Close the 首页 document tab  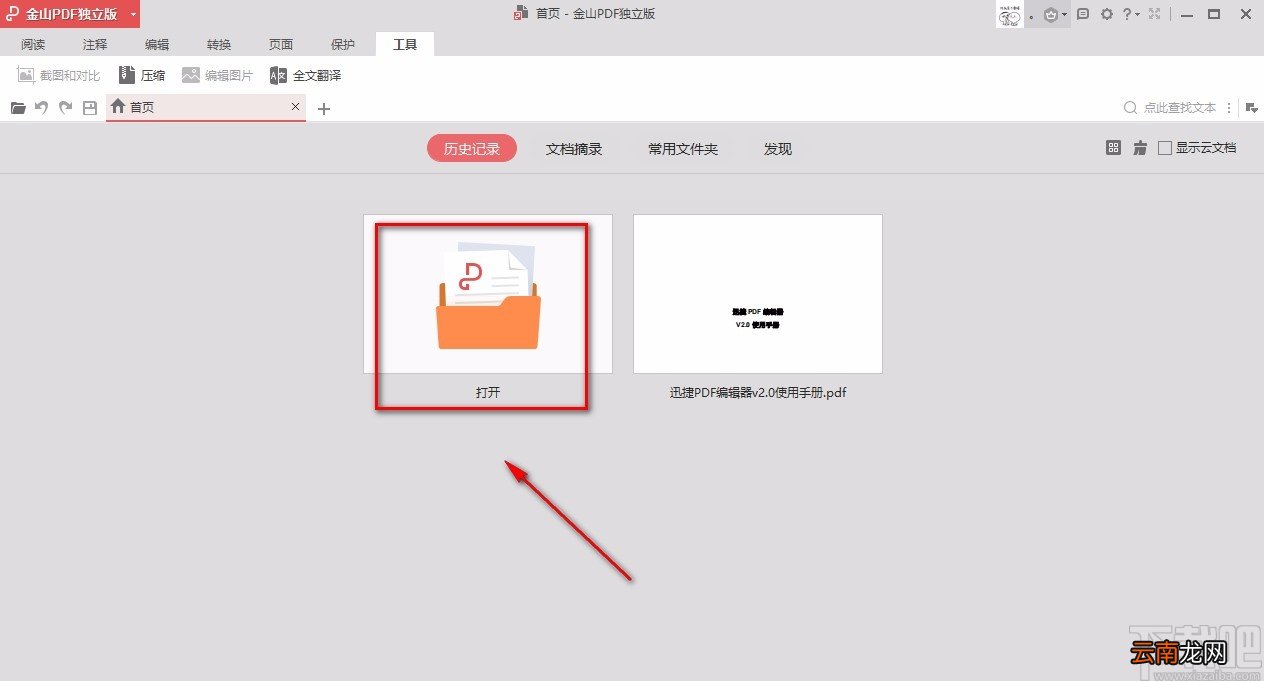[295, 106]
